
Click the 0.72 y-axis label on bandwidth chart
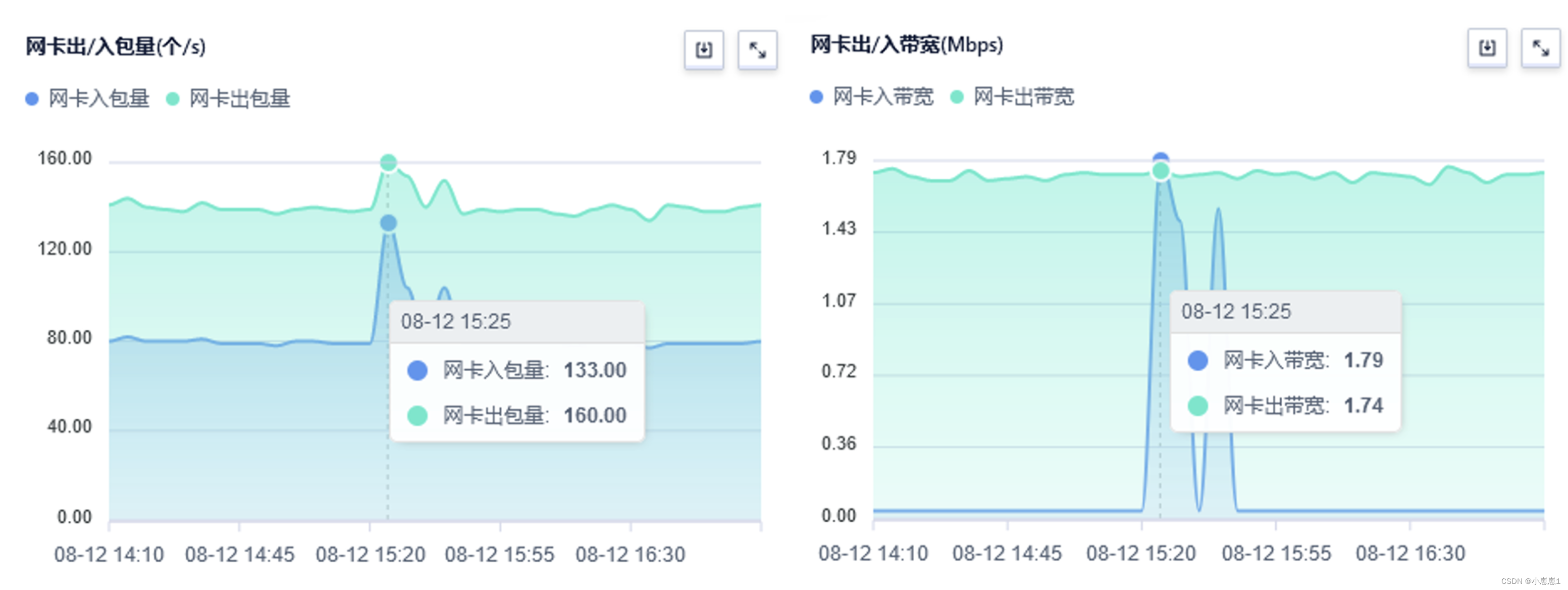839,371
